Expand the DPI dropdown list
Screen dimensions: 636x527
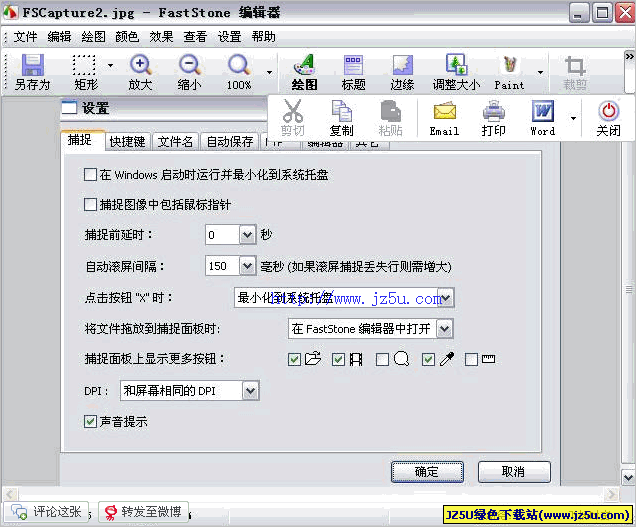point(250,390)
